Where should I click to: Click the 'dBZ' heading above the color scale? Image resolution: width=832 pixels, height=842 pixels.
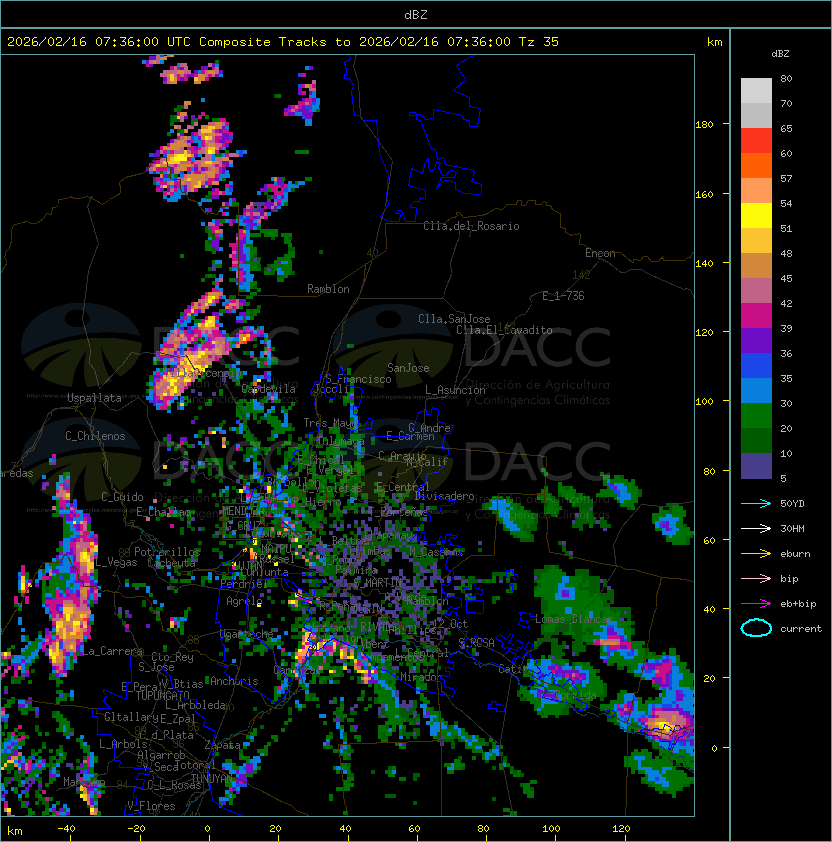[780, 54]
